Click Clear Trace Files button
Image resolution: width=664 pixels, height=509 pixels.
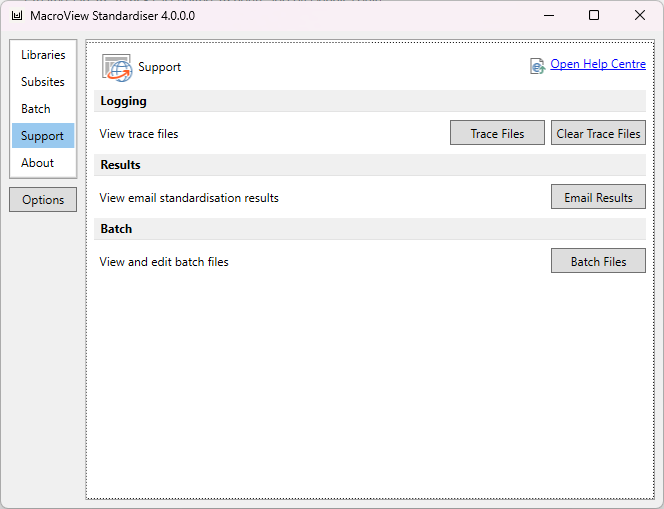(598, 133)
